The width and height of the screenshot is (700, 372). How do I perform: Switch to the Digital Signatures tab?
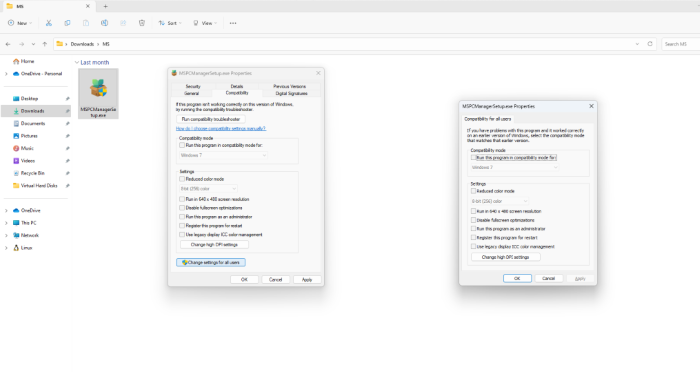[291, 93]
